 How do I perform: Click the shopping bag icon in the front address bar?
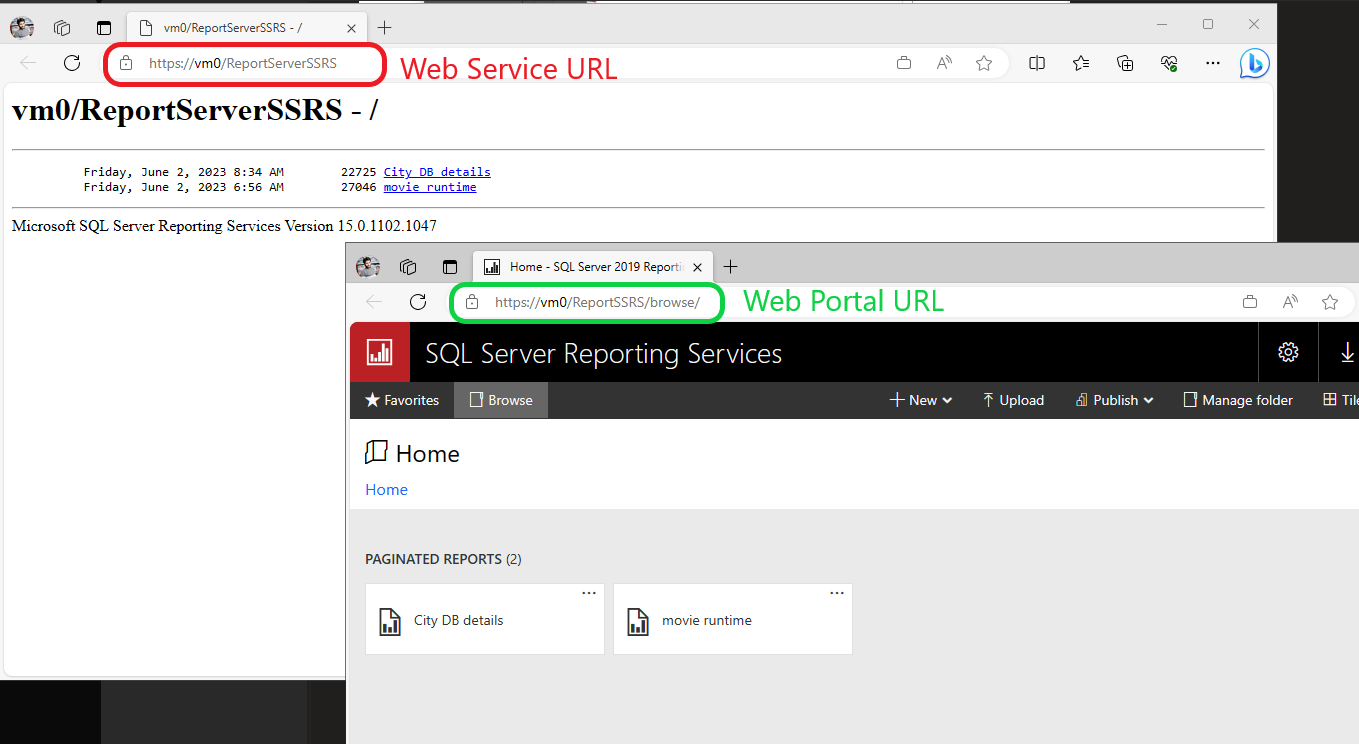click(1250, 302)
